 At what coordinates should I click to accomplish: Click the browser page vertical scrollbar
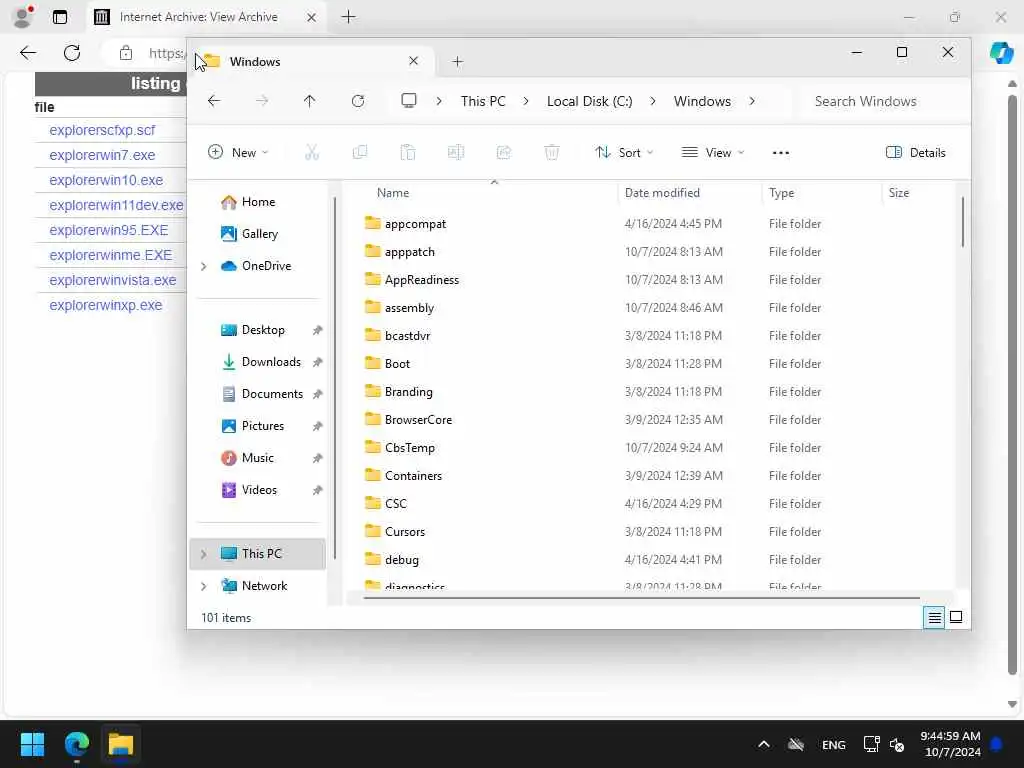(x=1012, y=385)
